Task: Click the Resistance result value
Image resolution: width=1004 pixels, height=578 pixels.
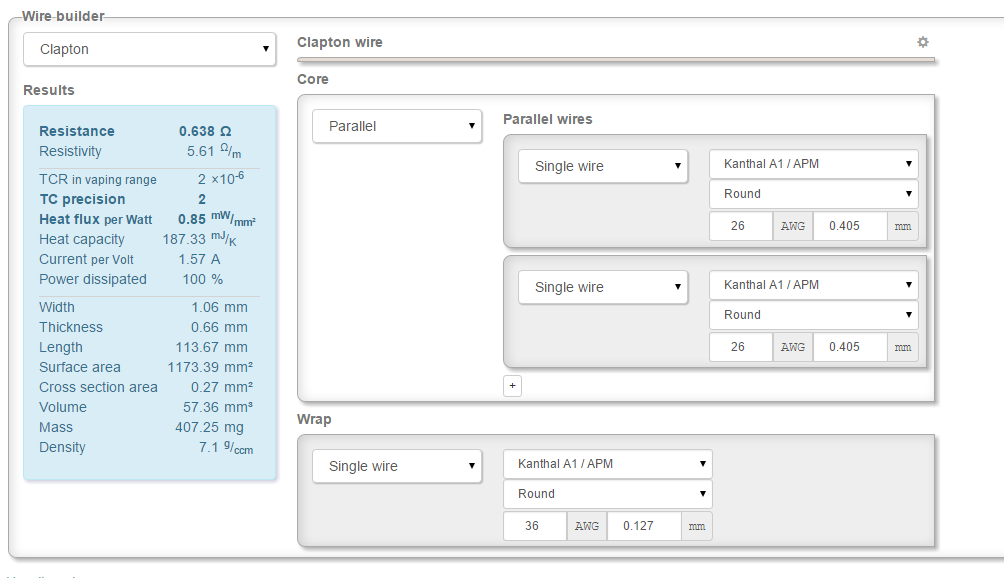Action: 205,131
